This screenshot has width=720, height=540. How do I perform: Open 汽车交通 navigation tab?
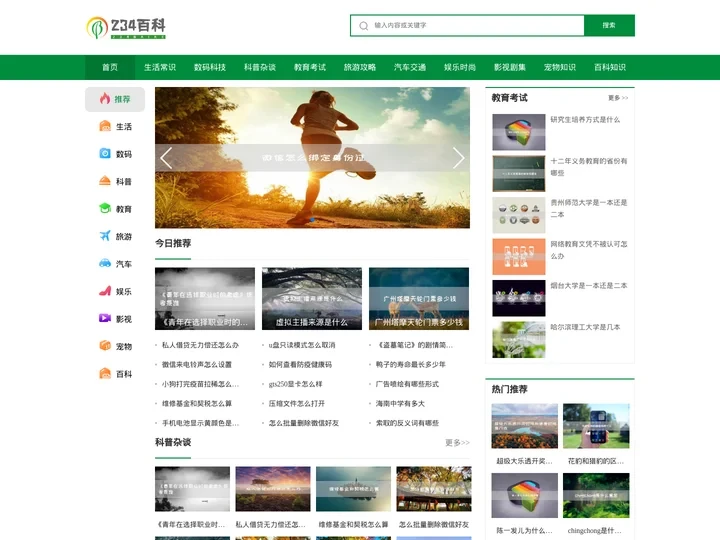pyautogui.click(x=410, y=68)
